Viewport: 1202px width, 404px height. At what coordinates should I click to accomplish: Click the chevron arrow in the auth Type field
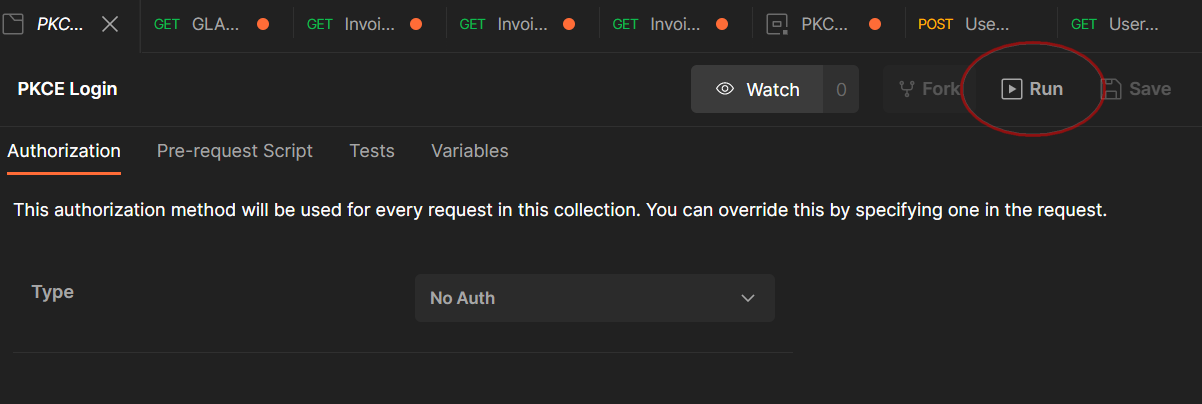[747, 298]
